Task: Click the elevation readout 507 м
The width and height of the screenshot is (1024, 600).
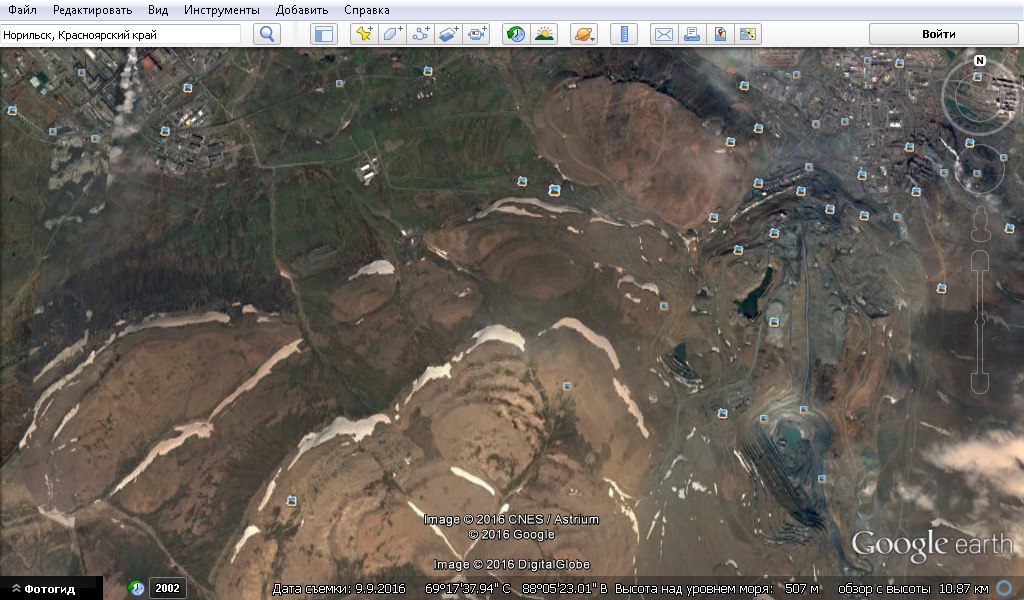Action: [801, 589]
